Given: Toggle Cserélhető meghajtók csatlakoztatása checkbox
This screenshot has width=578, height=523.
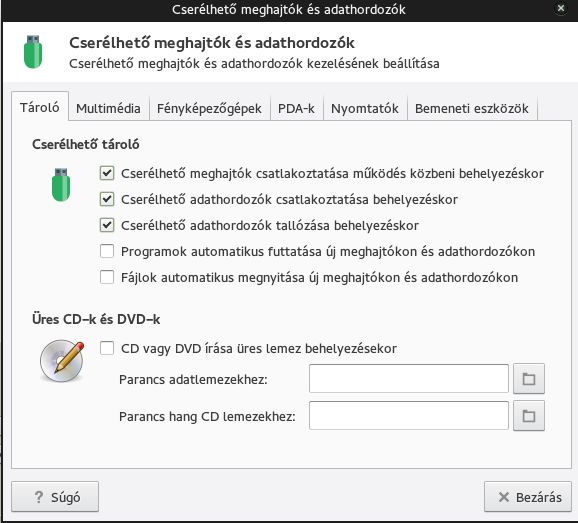Looking at the screenshot, I should point(107,173).
